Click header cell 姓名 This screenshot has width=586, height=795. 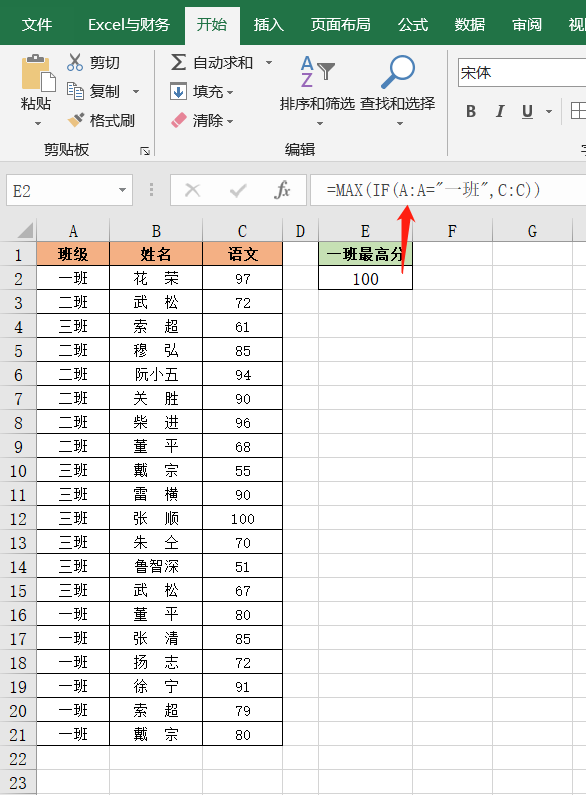coord(156,254)
